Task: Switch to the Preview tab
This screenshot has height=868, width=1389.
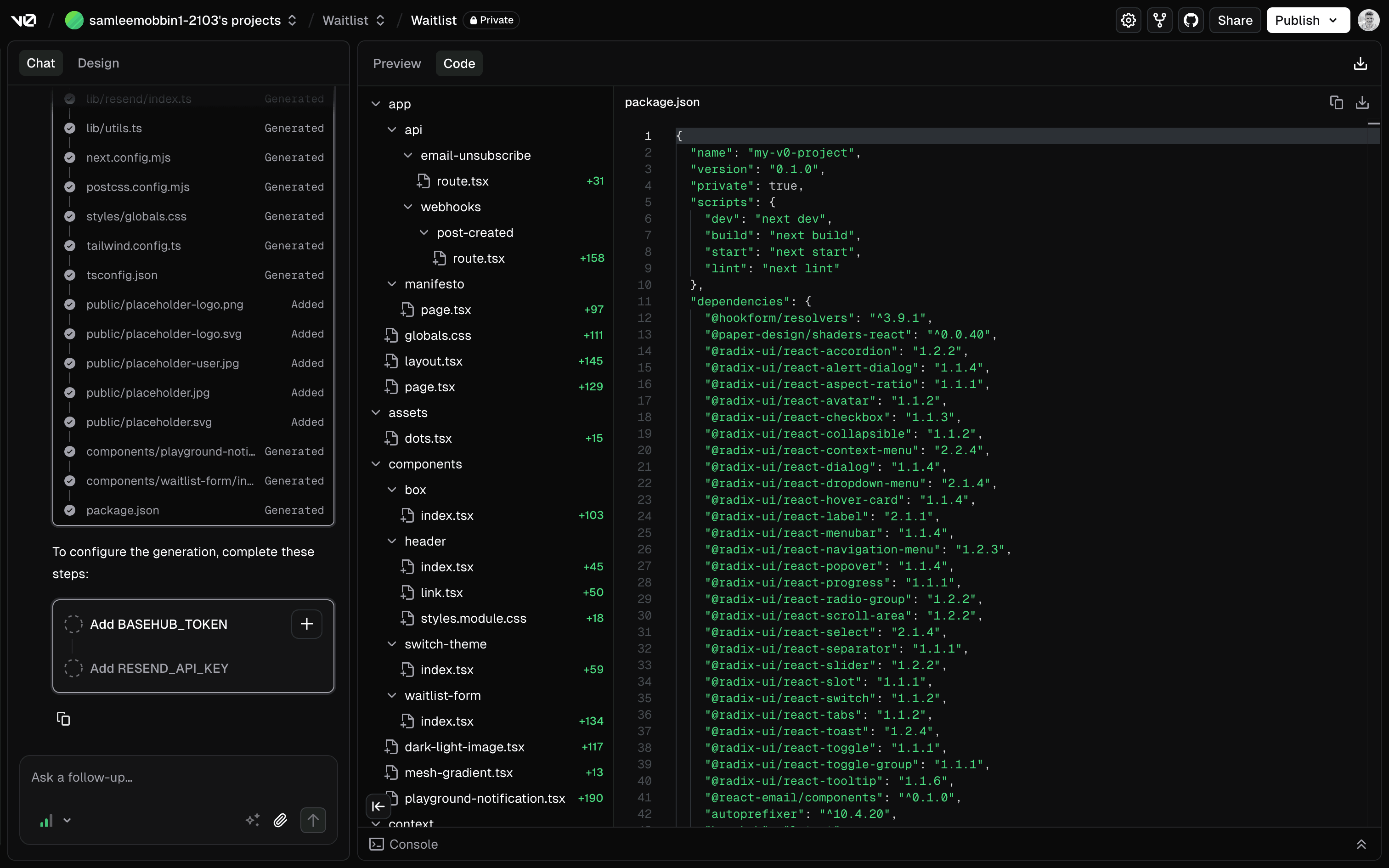Action: point(396,64)
